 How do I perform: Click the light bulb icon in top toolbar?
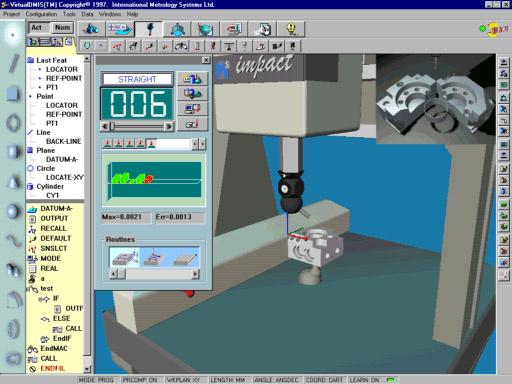click(291, 29)
